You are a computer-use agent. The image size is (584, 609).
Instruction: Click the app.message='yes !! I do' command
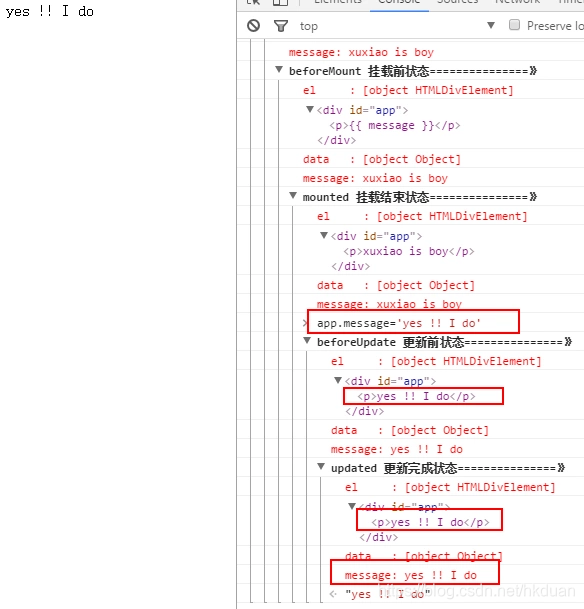click(x=399, y=323)
